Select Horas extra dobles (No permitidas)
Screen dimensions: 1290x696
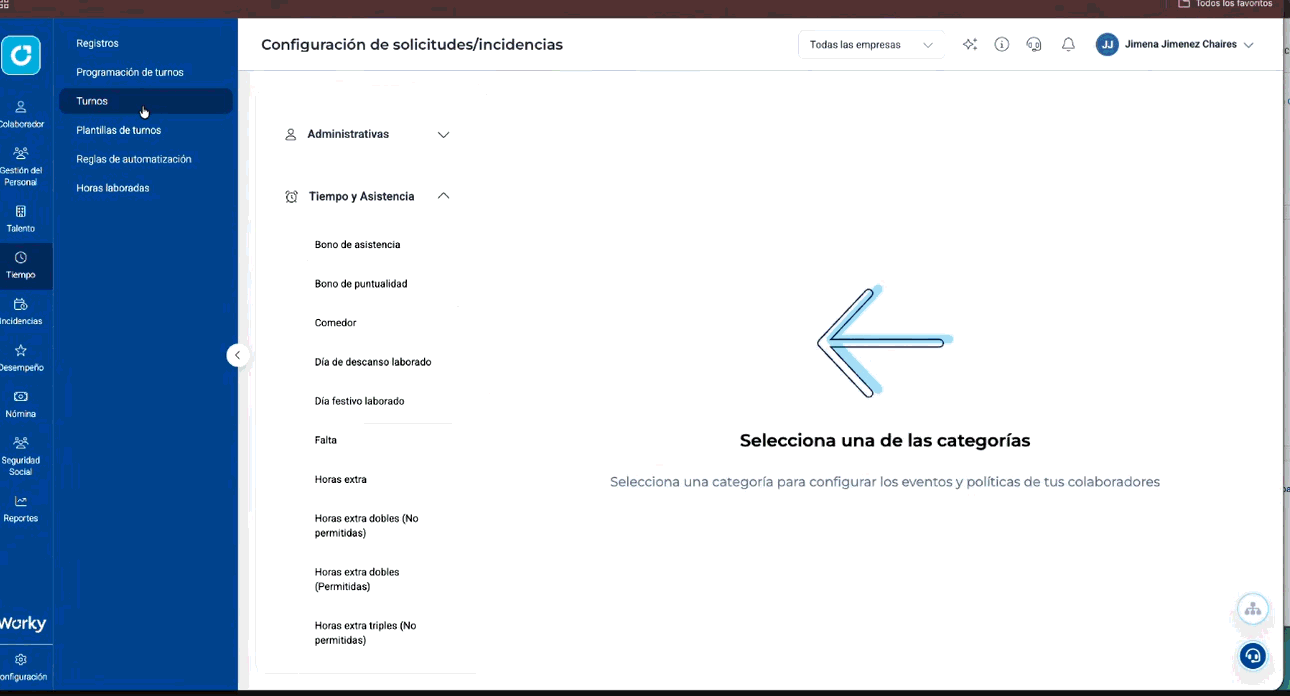point(367,526)
